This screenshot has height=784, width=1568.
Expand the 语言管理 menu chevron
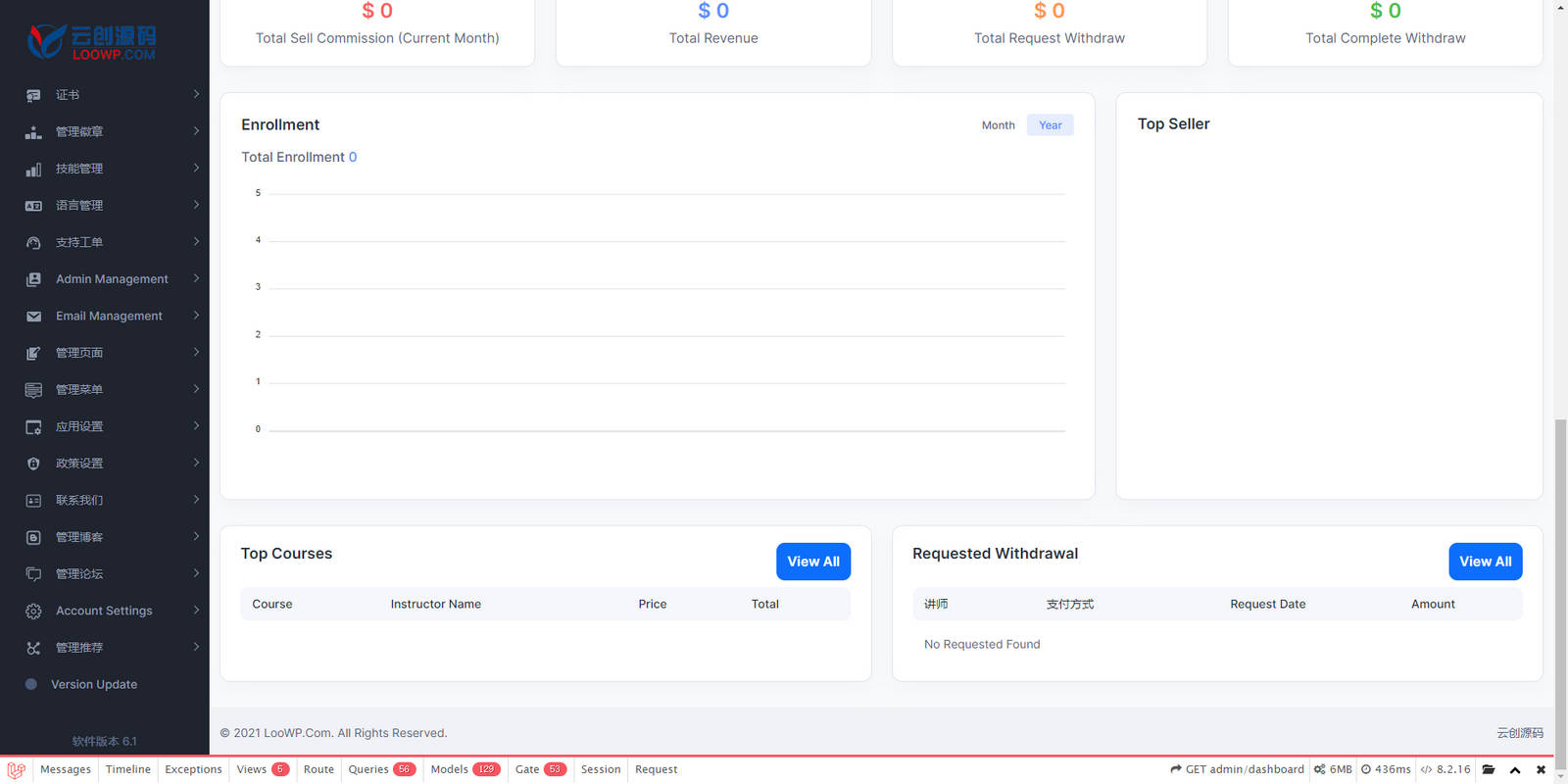(196, 204)
